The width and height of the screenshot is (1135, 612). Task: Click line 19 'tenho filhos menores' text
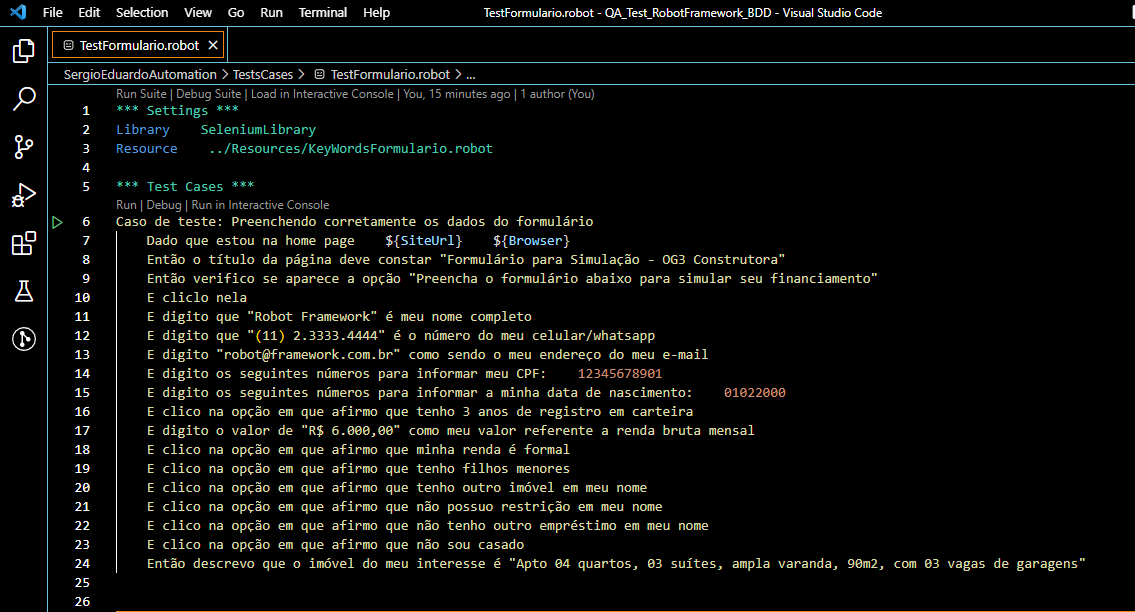point(493,469)
